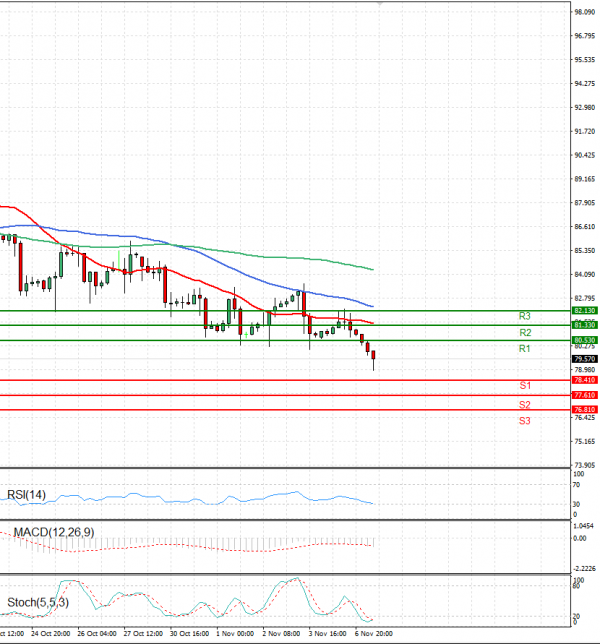Click the 73.905 price axis value

pos(584,465)
